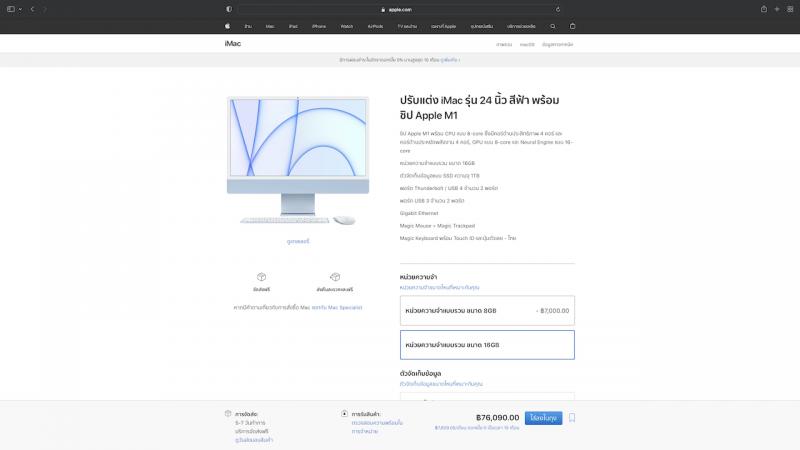The height and width of the screenshot is (450, 800).
Task: Select the 16GB unified memory option
Action: click(487, 345)
